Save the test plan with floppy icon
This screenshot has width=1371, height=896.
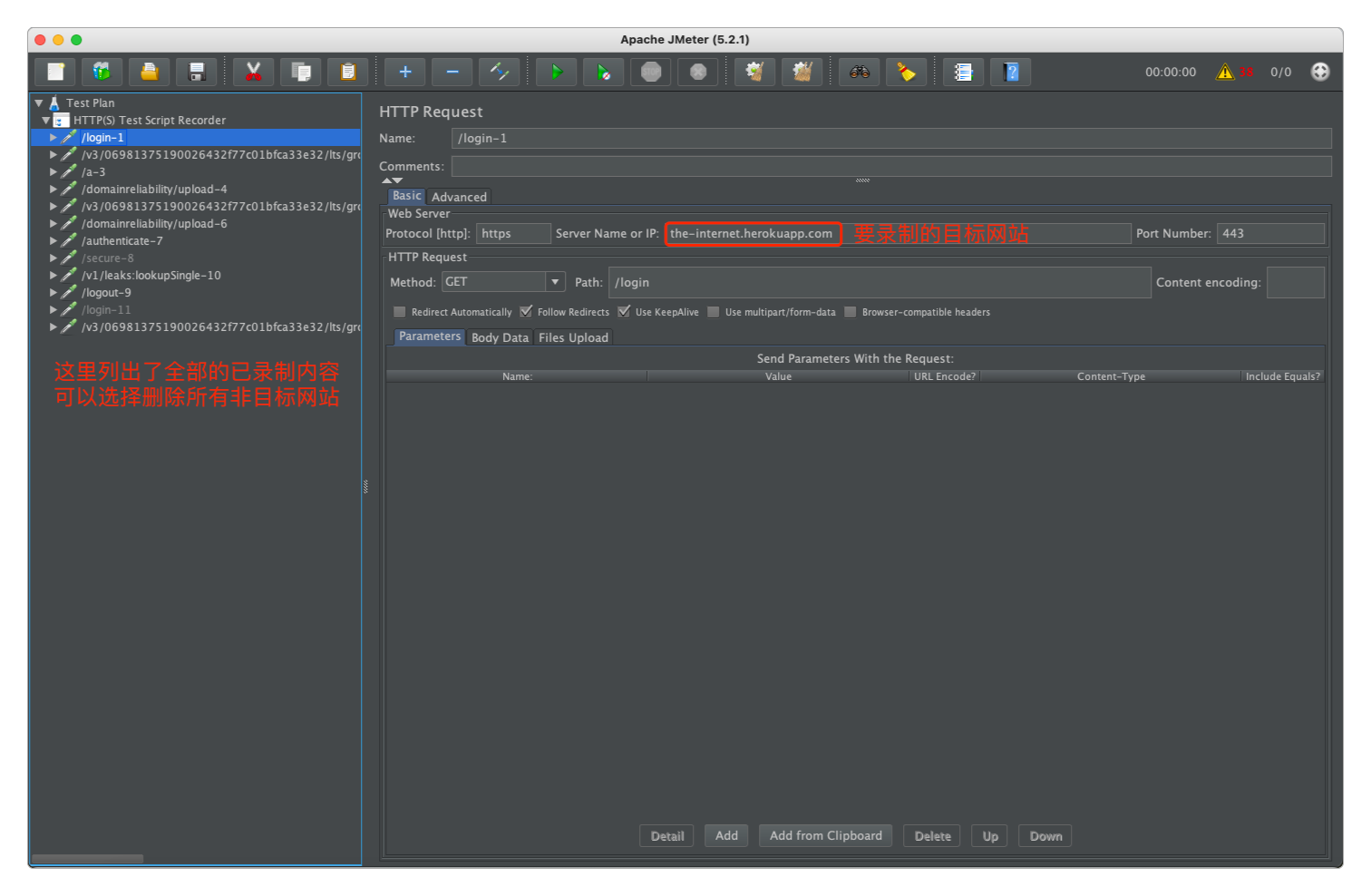pos(197,72)
